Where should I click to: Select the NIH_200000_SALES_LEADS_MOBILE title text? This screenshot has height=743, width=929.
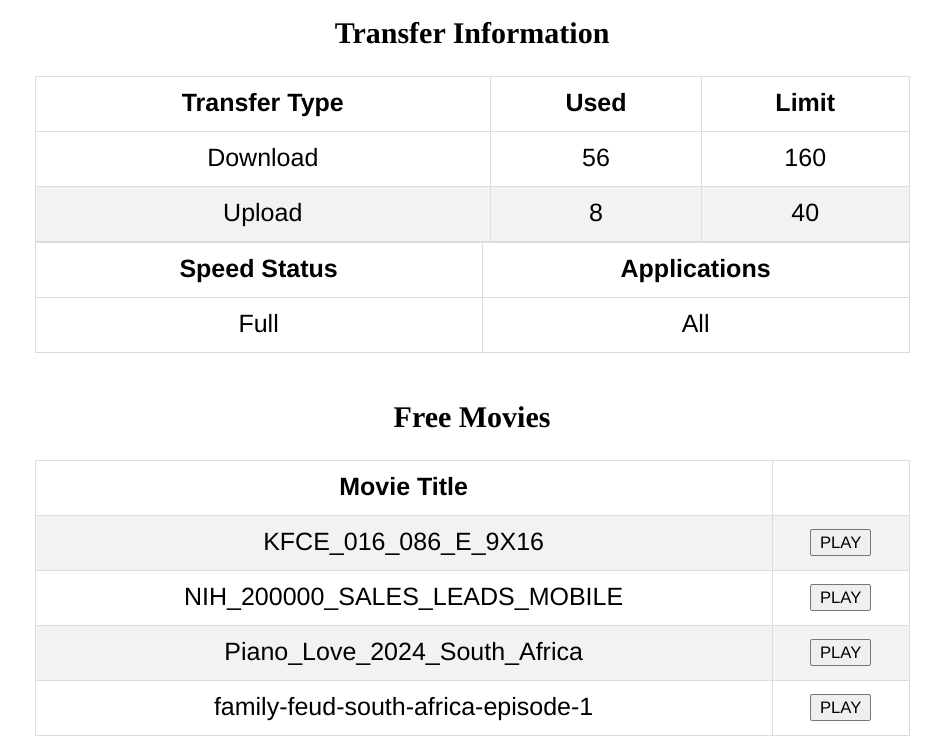403,597
